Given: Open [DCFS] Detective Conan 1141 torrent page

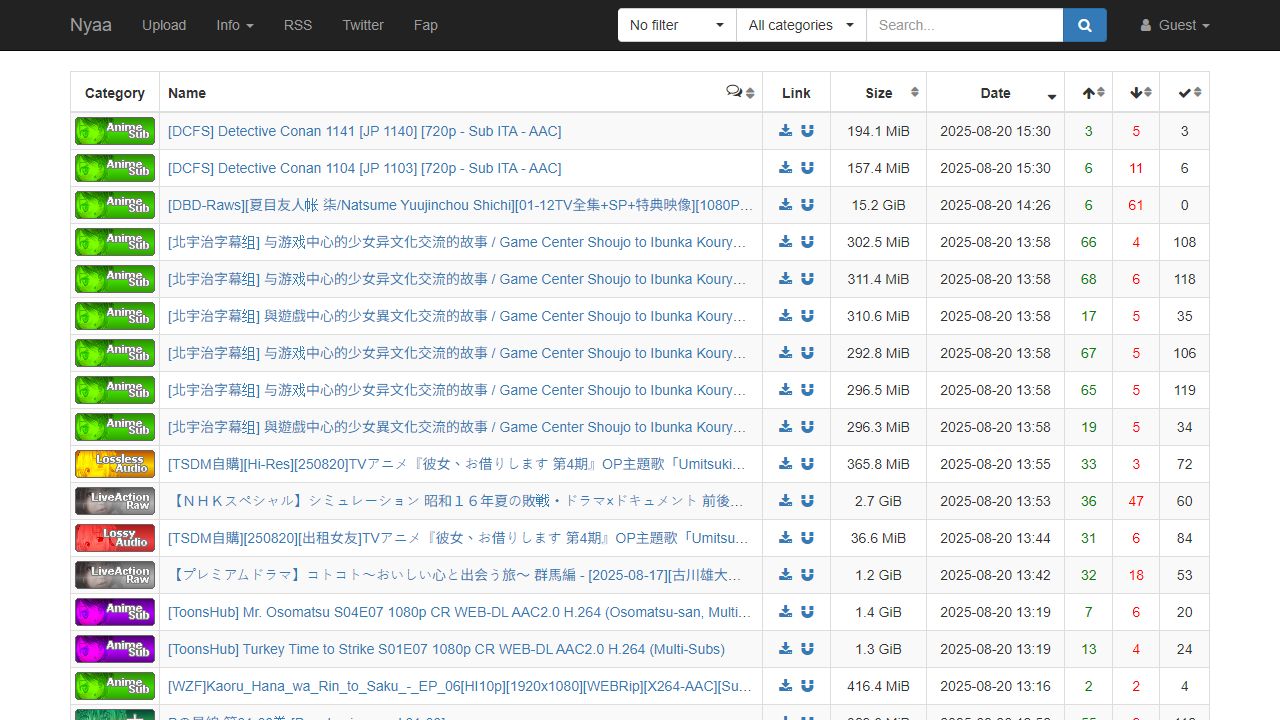Looking at the screenshot, I should (365, 131).
